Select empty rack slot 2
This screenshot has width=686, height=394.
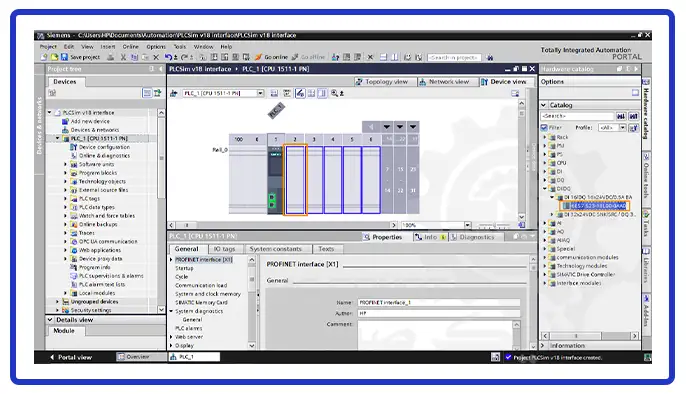coord(295,179)
